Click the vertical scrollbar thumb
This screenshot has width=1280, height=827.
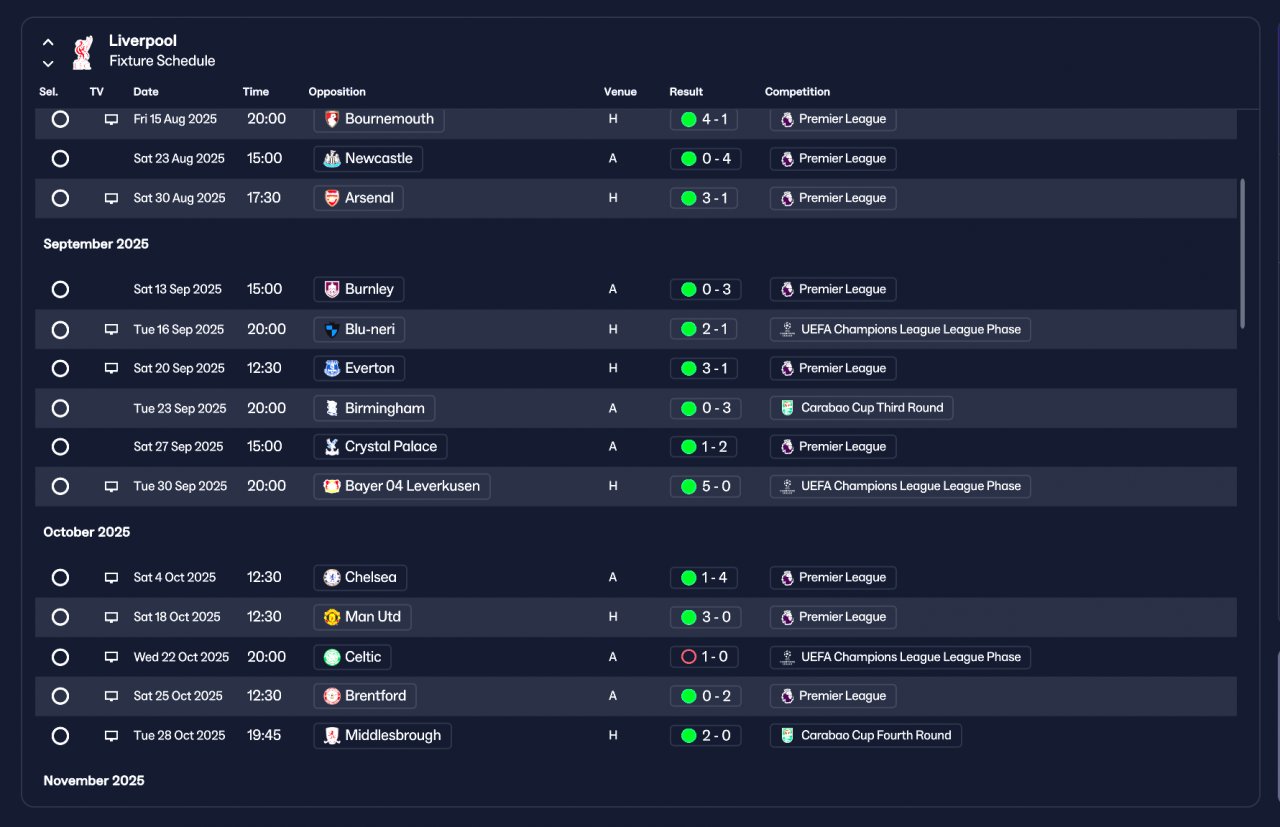tap(1243, 253)
